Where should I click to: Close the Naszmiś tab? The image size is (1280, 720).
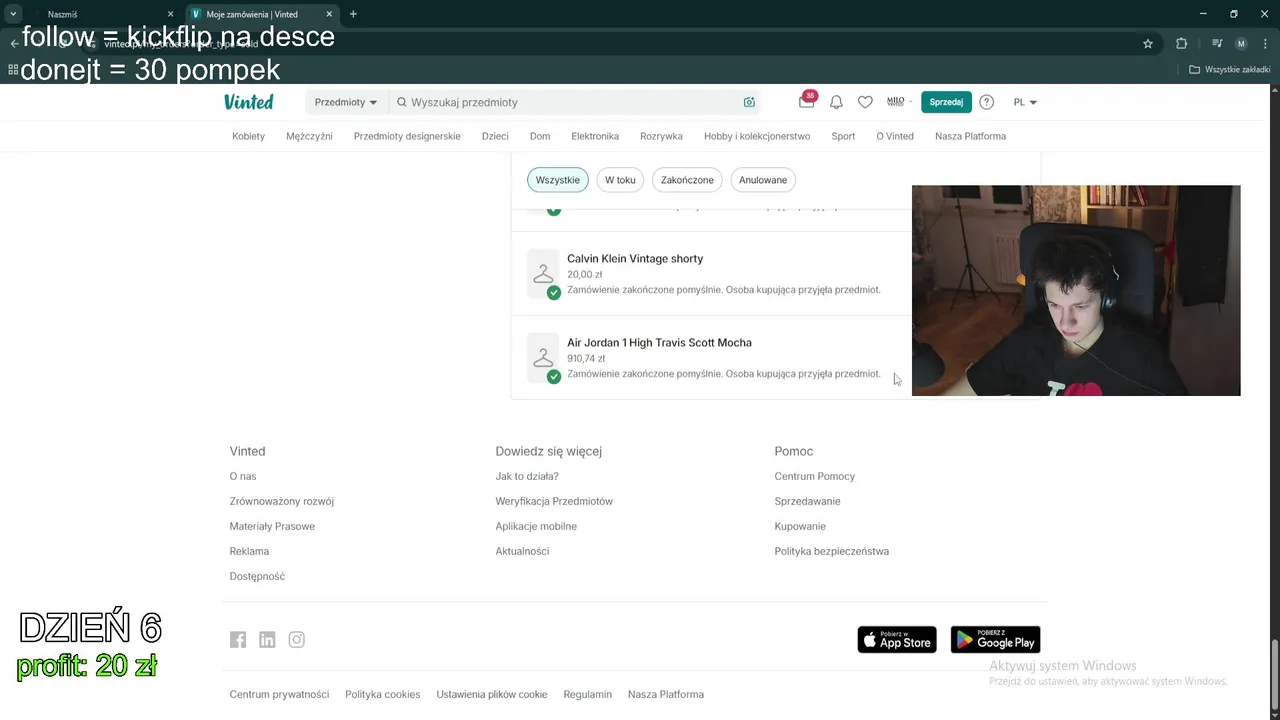pos(170,14)
